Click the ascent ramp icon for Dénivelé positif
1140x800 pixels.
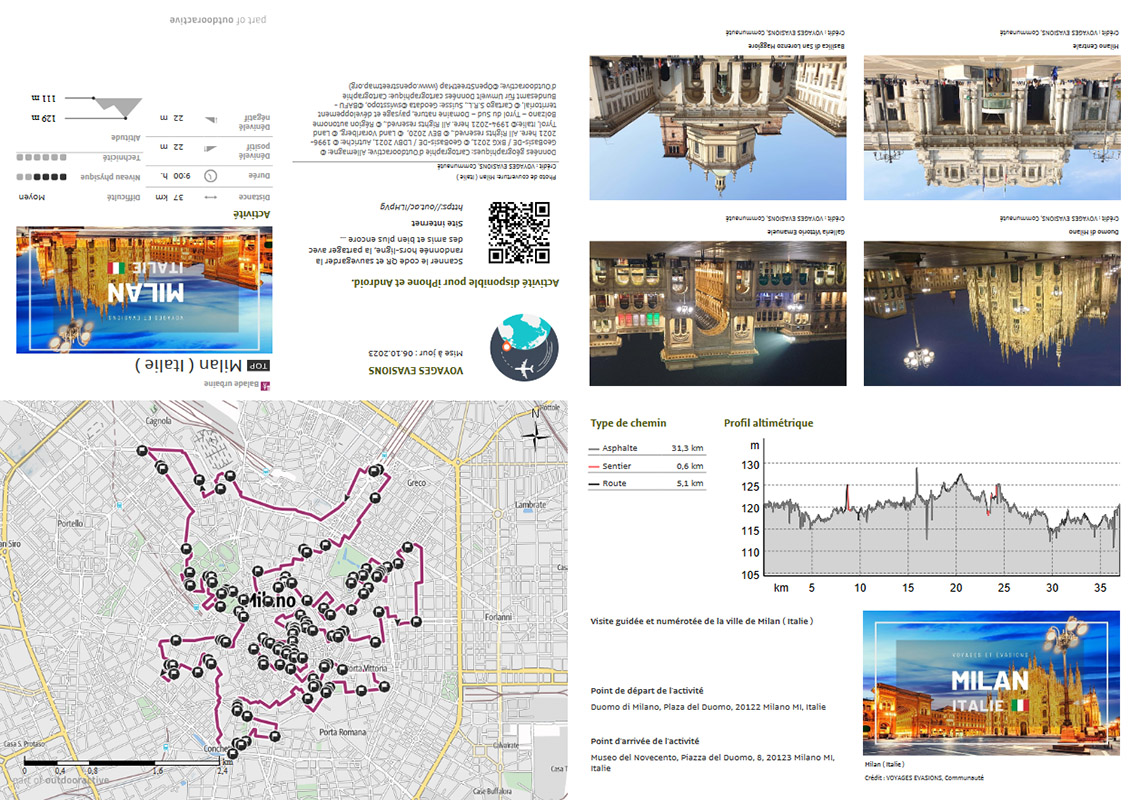pyautogui.click(x=211, y=148)
